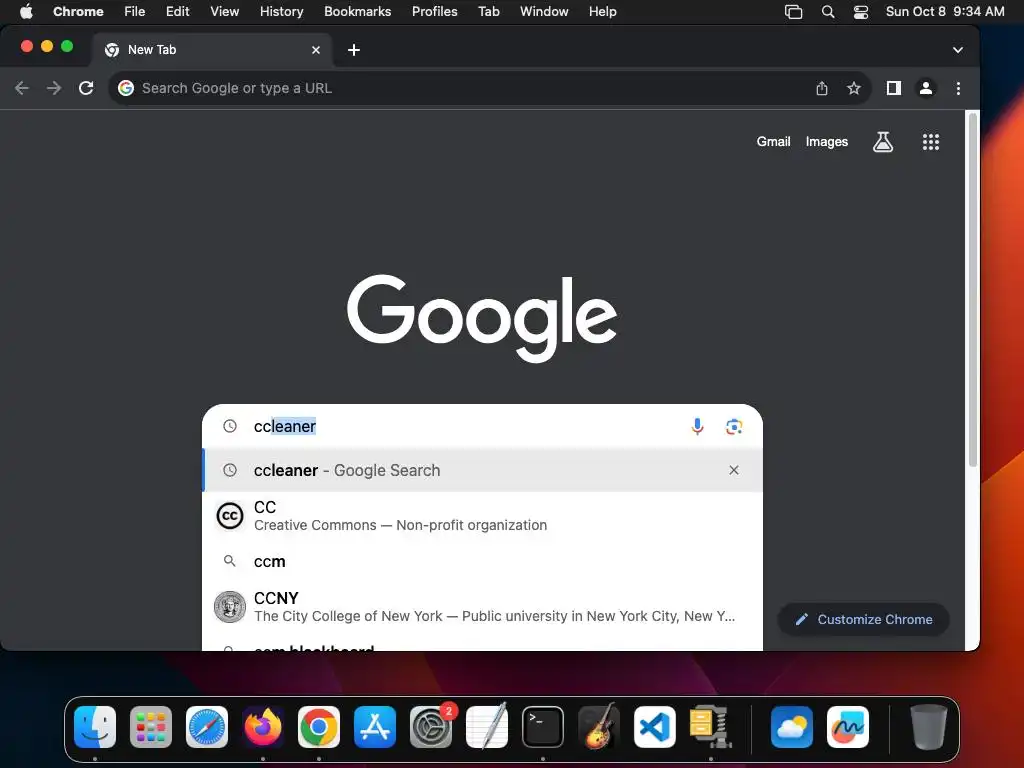Click the Customize Chrome button
This screenshot has width=1024, height=768.
click(863, 619)
